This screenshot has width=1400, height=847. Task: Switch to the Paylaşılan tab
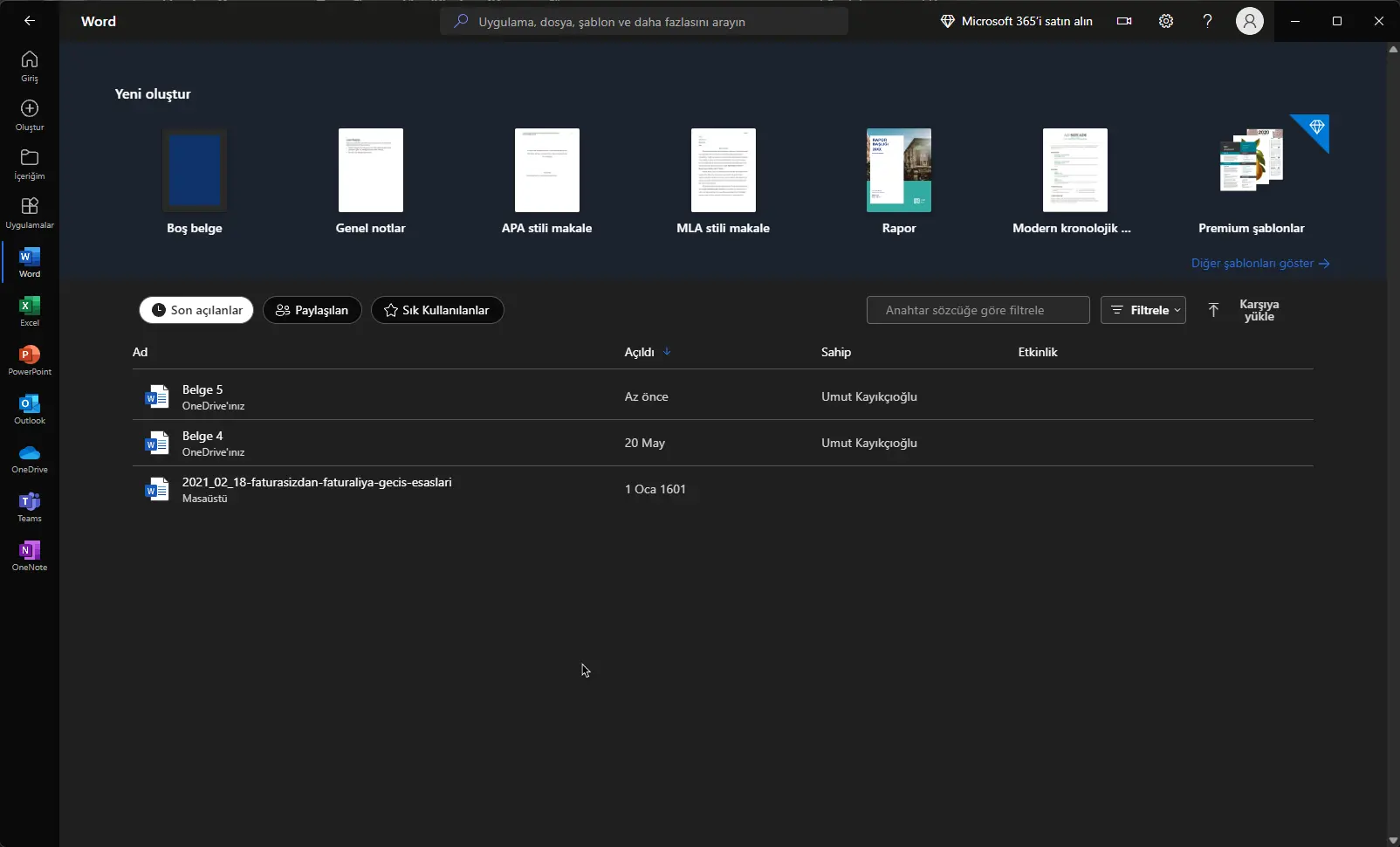[x=312, y=310]
